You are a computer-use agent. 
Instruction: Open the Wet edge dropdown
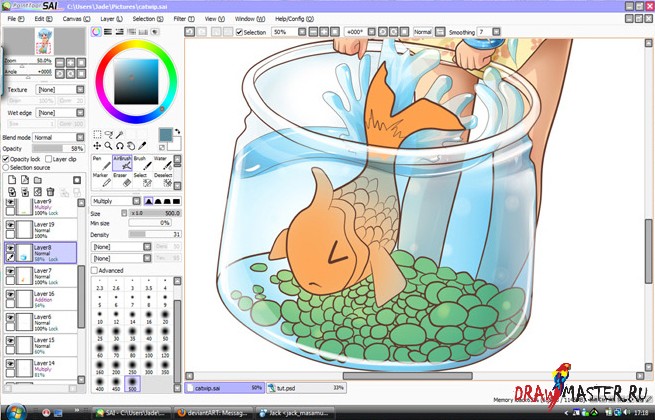tap(60, 113)
